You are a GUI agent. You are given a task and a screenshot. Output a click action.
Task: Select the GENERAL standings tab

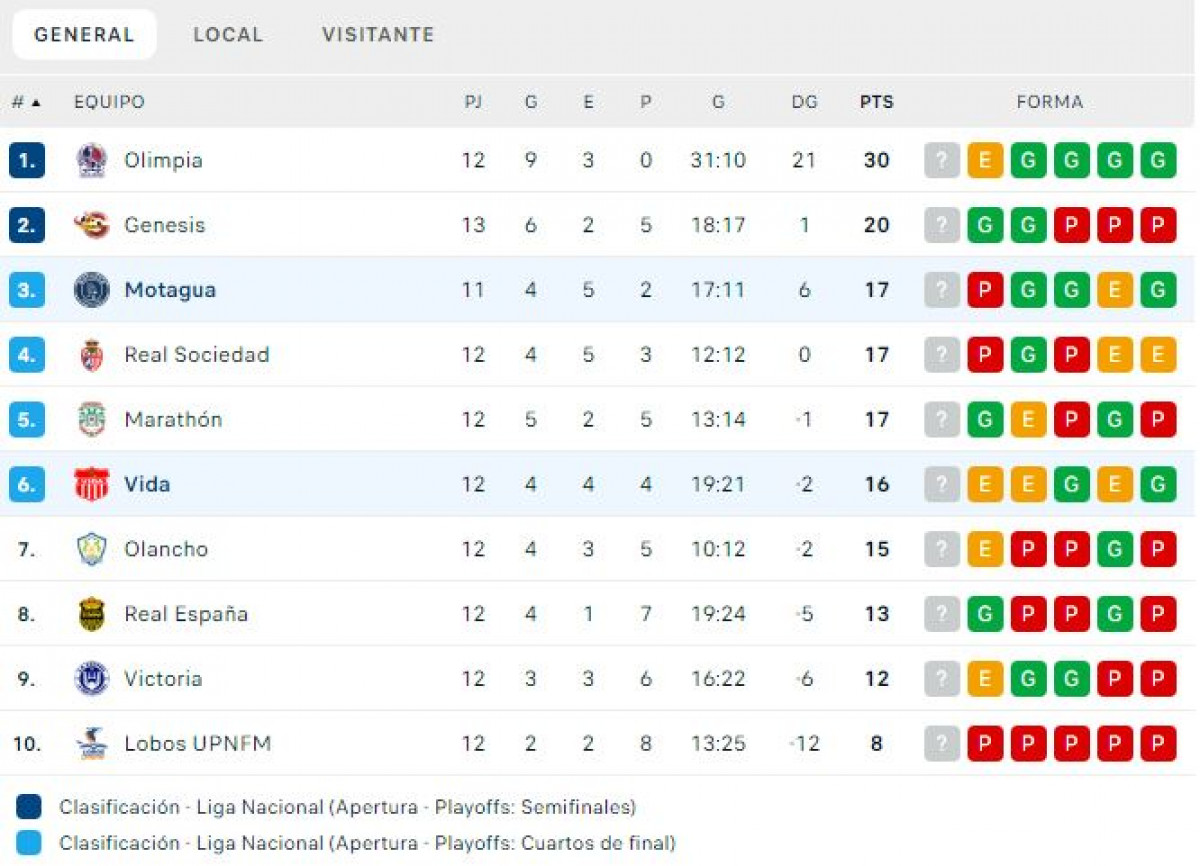pos(84,35)
